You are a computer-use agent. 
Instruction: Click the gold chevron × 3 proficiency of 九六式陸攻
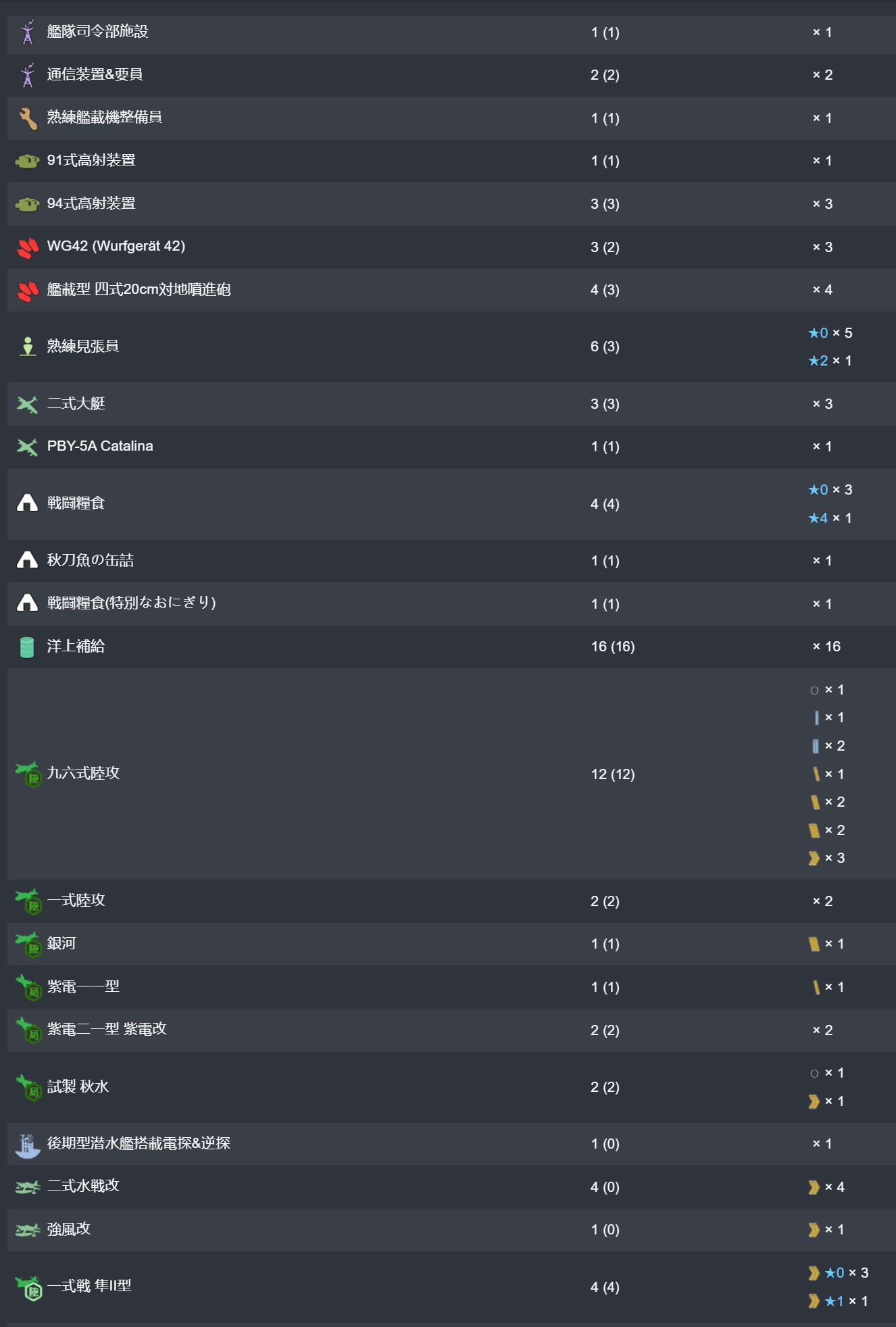[x=826, y=858]
